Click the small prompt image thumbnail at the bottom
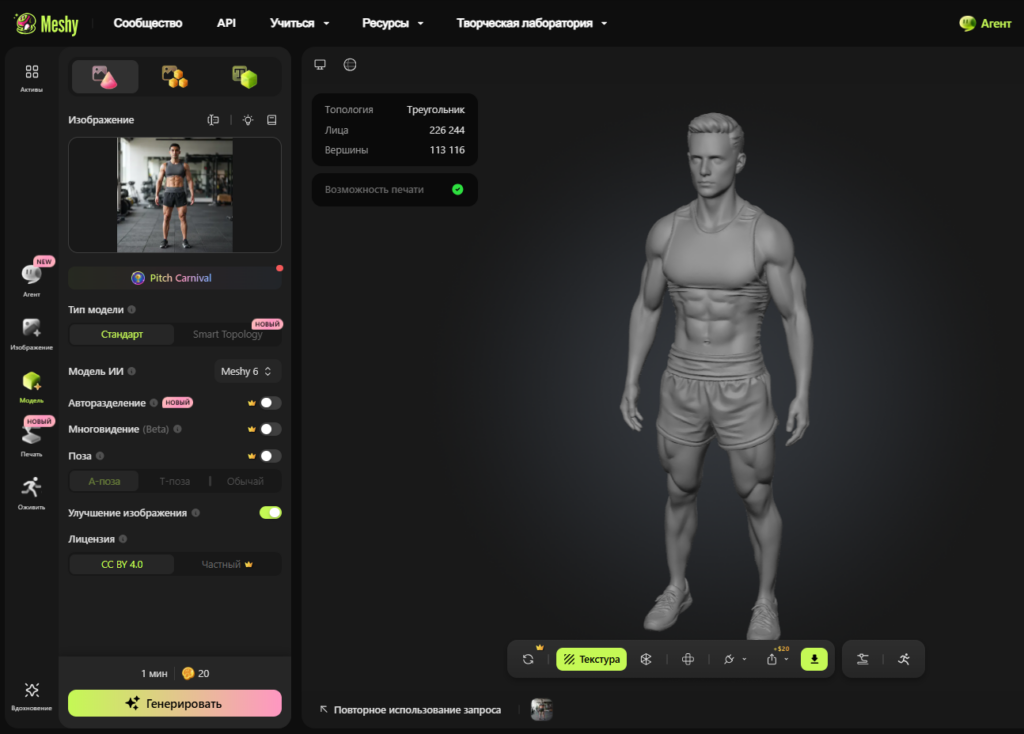1024x734 pixels. tap(541, 709)
